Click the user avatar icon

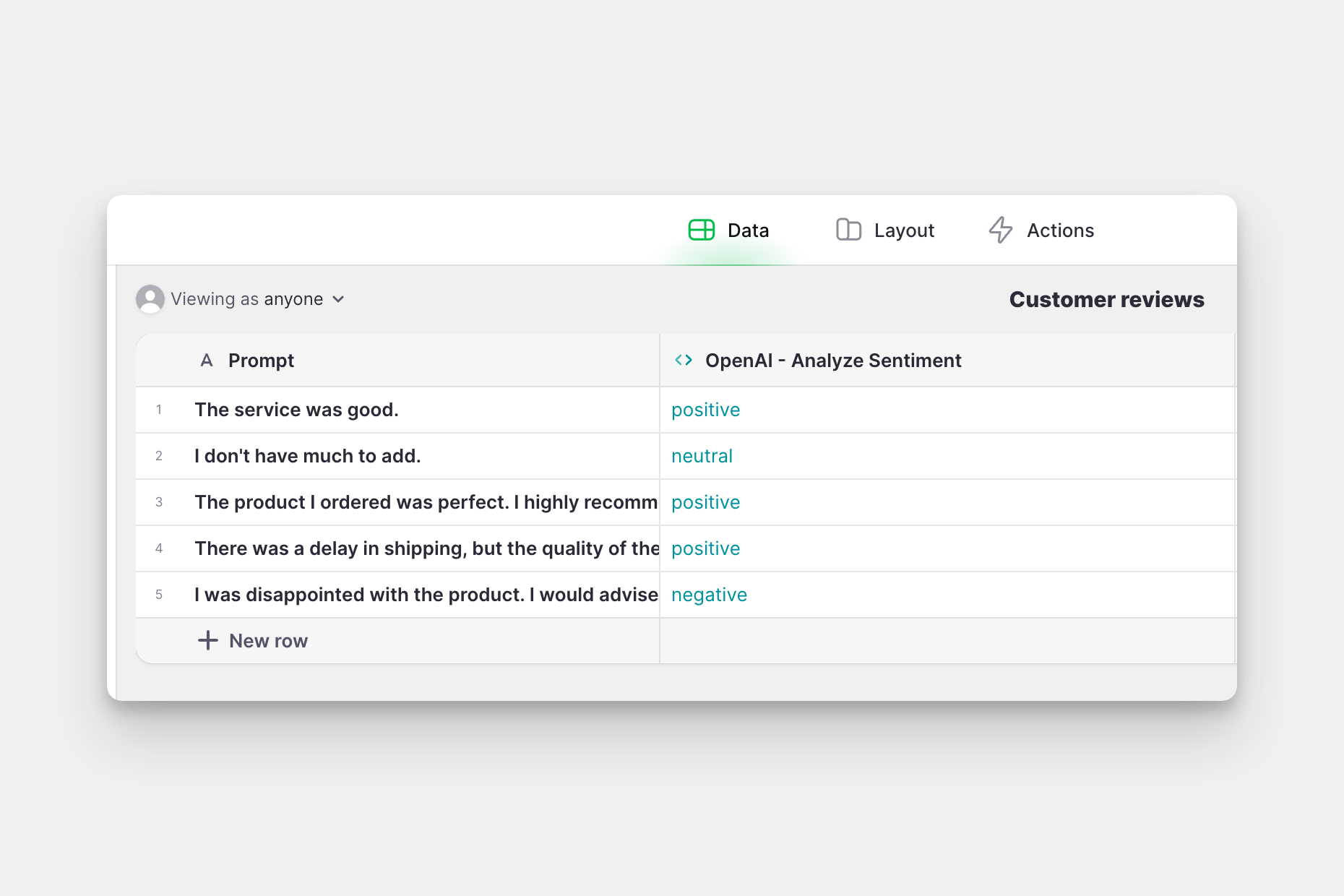150,298
